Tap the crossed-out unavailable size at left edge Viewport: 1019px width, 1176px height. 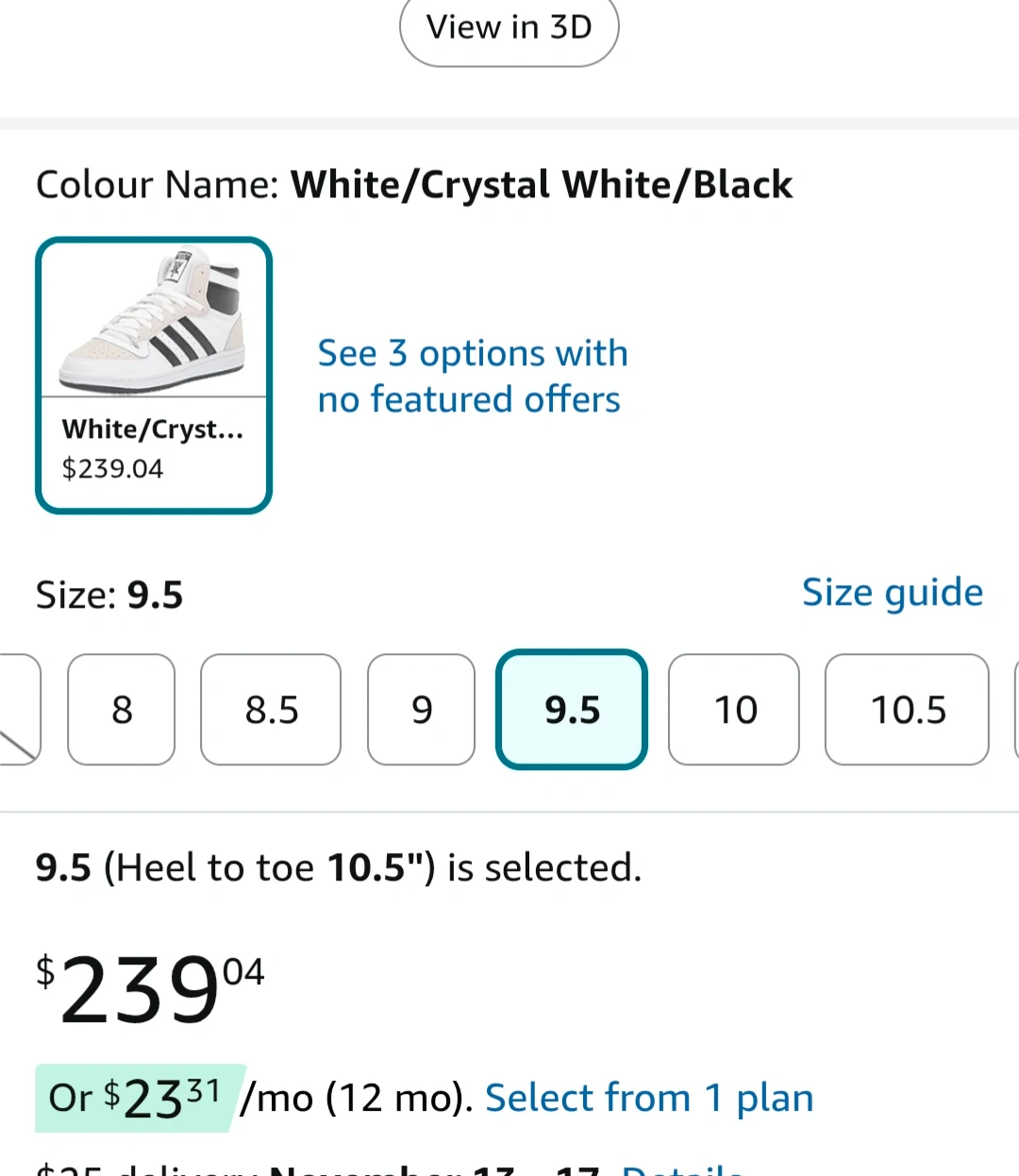point(17,710)
